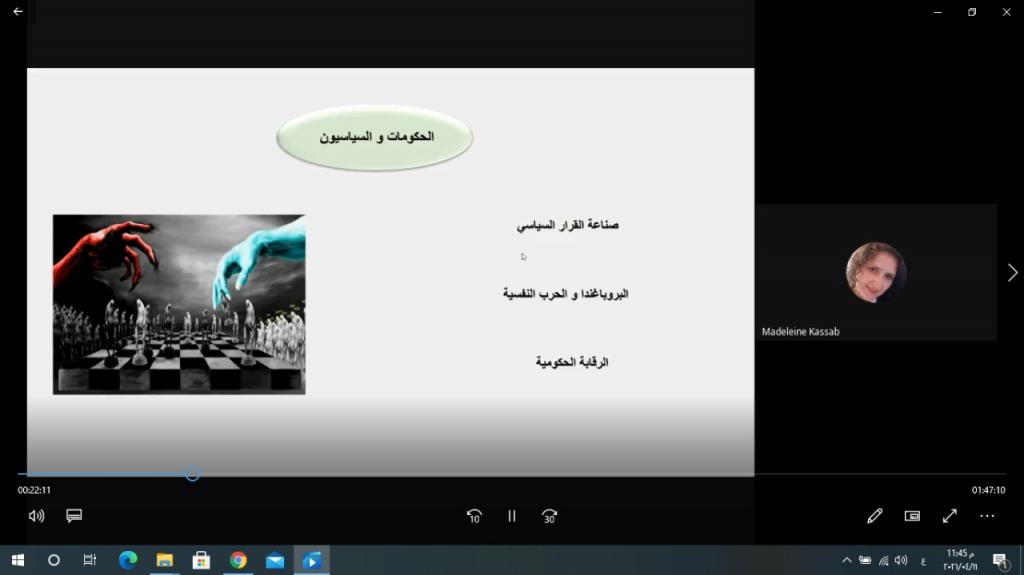
Task: Open File Explorer from the taskbar
Action: (165, 560)
